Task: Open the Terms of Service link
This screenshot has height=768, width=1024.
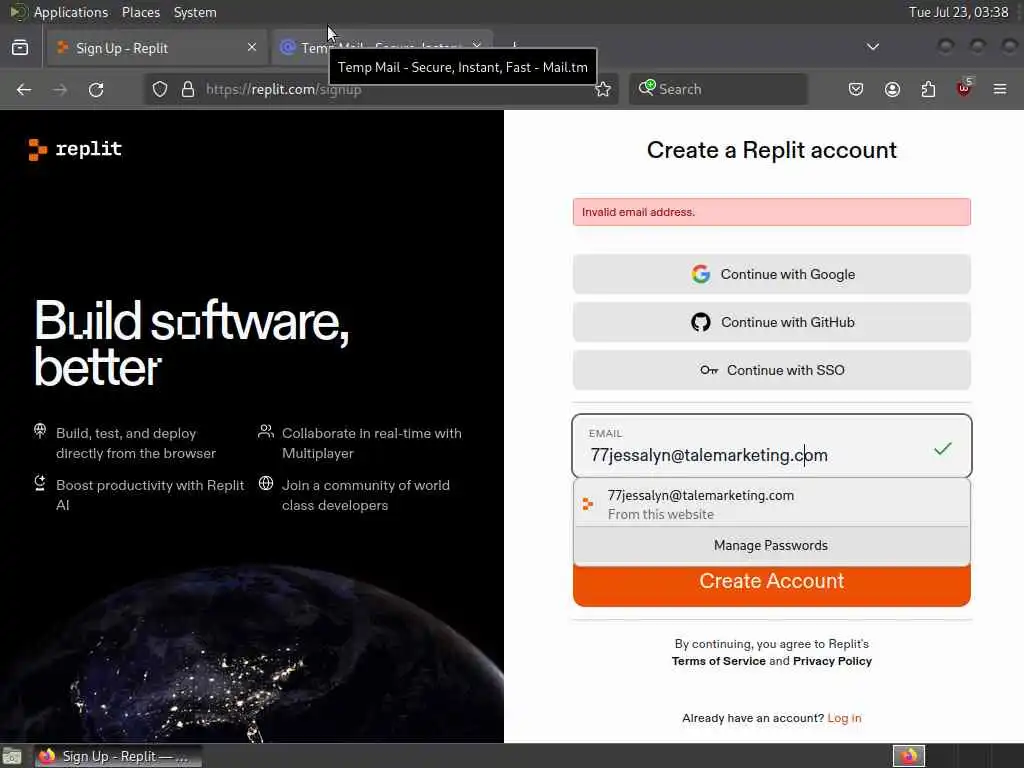Action: pos(718,661)
